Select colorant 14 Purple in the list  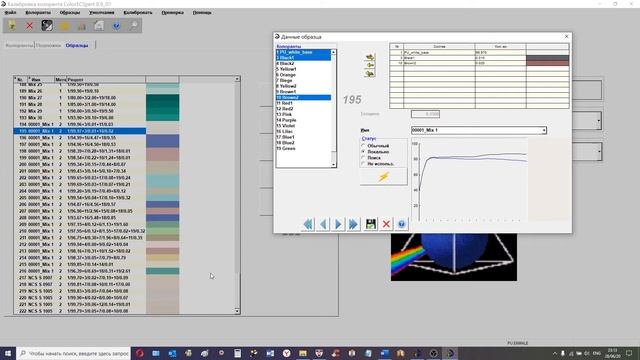303,120
